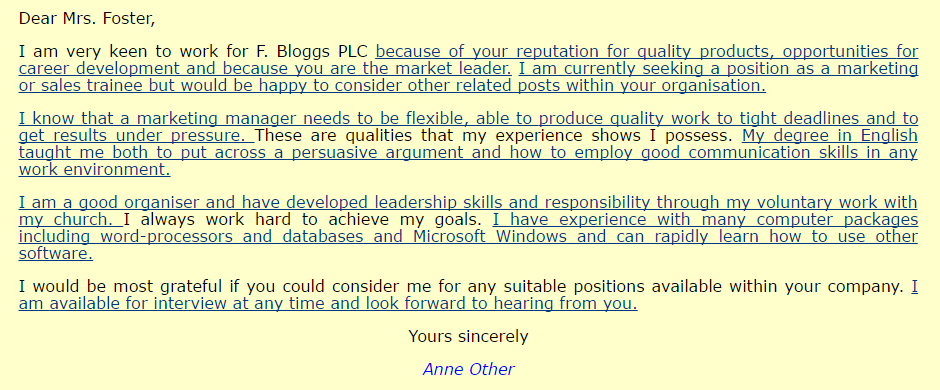Click the 'I am a good organiser' link
The image size is (940, 390).
(x=468, y=202)
